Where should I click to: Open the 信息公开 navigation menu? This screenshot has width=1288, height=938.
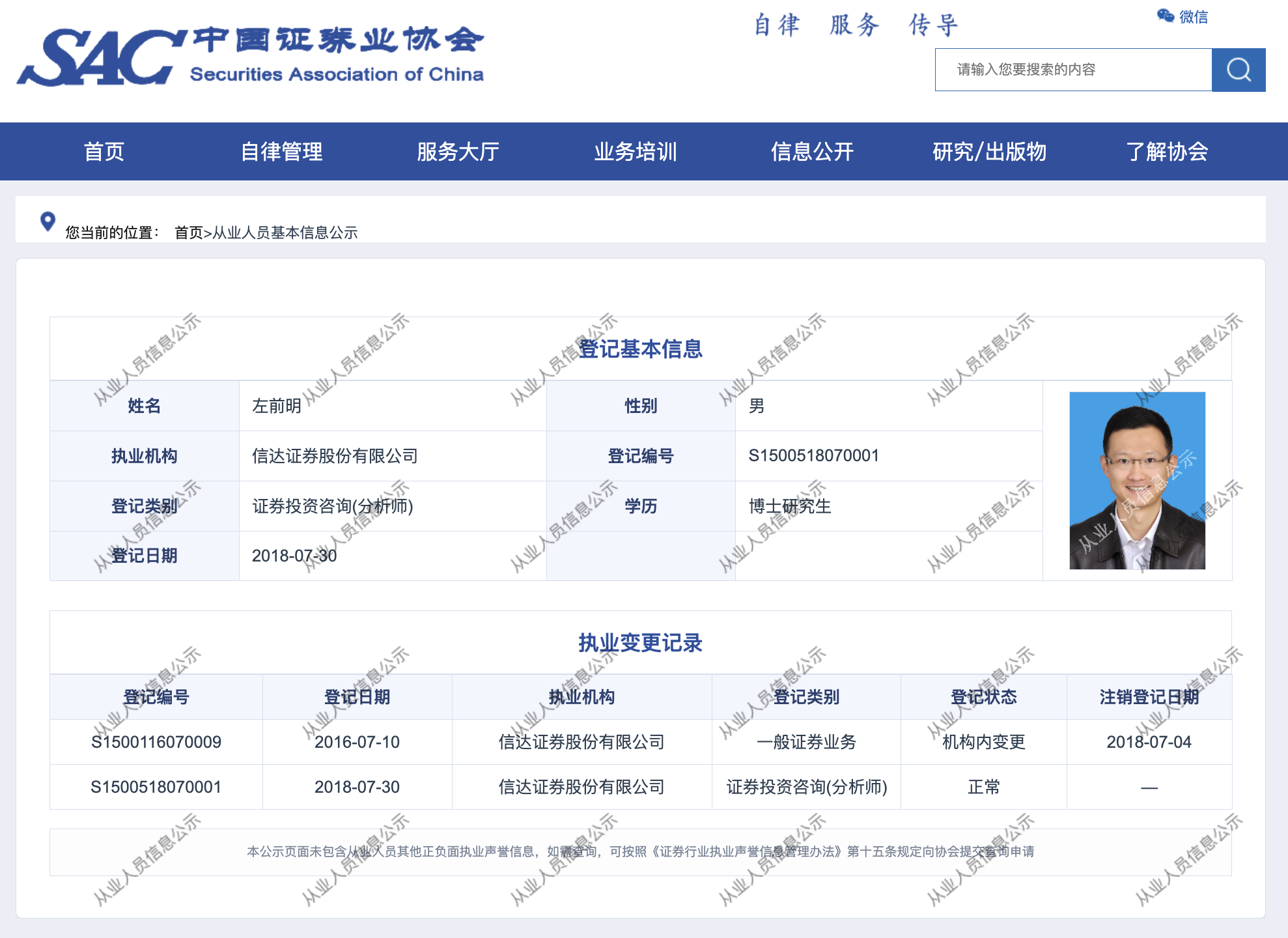tap(812, 152)
